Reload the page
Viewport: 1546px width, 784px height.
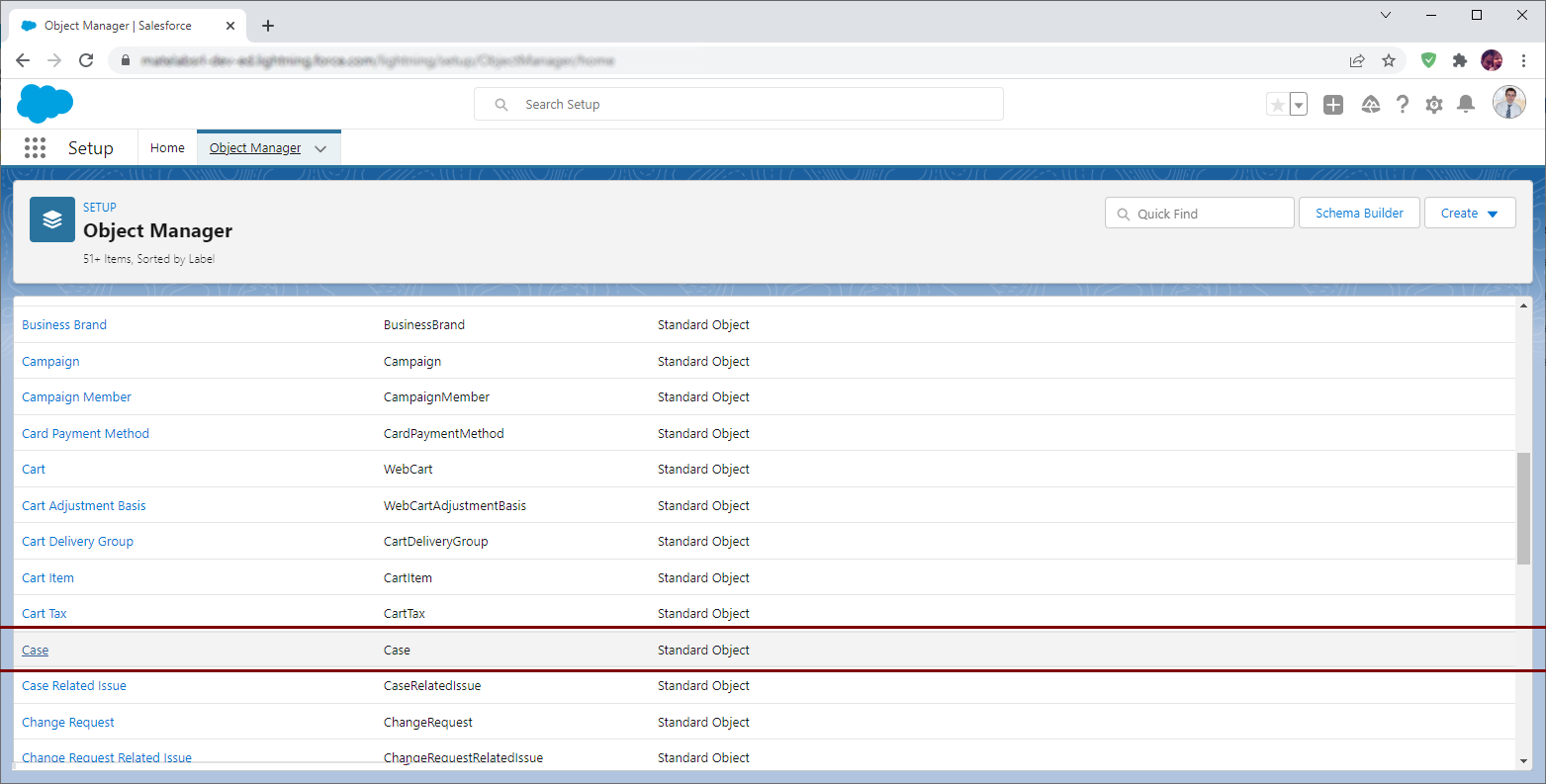[x=86, y=60]
